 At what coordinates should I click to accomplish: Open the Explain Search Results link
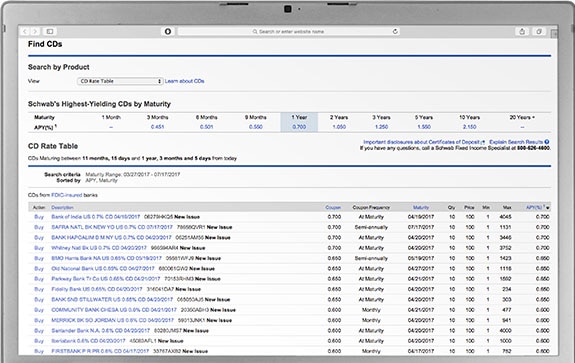pyautogui.click(x=516, y=142)
